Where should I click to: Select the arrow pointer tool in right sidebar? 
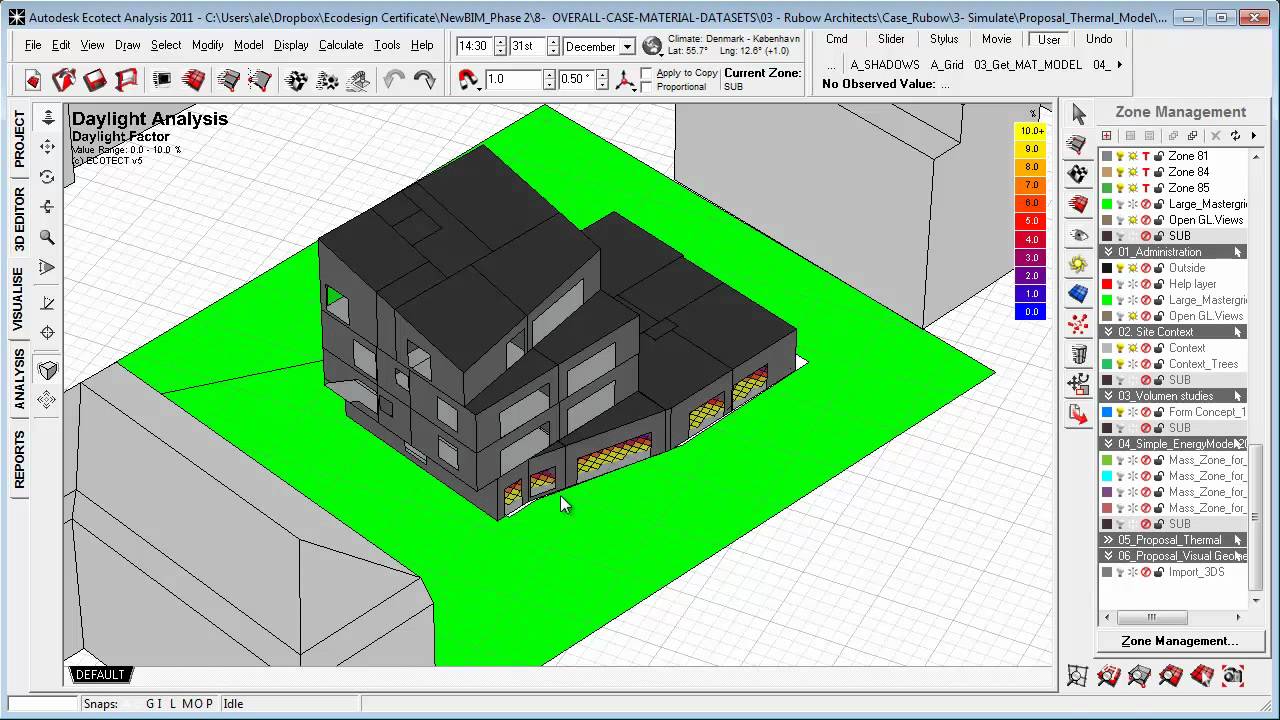point(1078,115)
